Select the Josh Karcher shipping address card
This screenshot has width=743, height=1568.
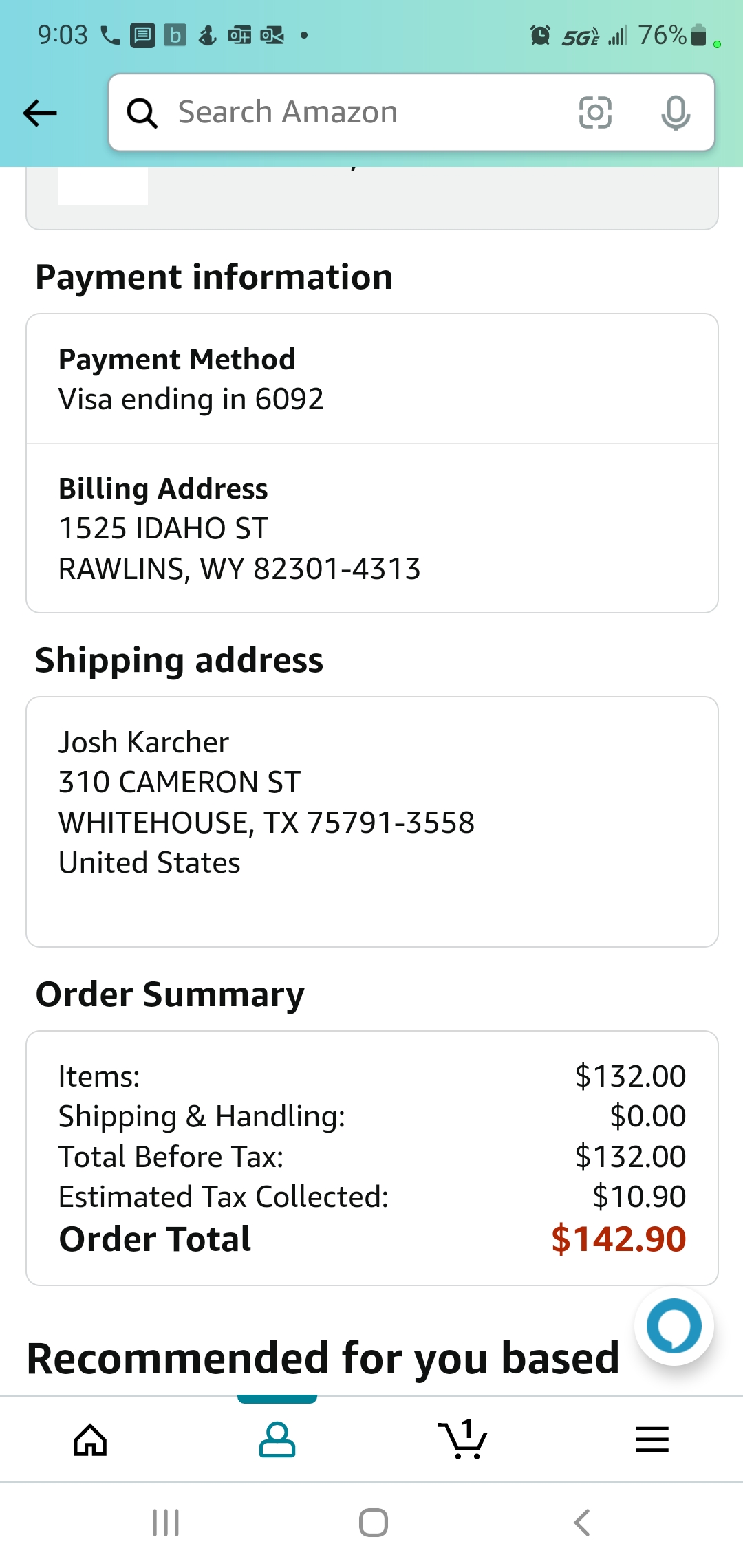[x=371, y=821]
